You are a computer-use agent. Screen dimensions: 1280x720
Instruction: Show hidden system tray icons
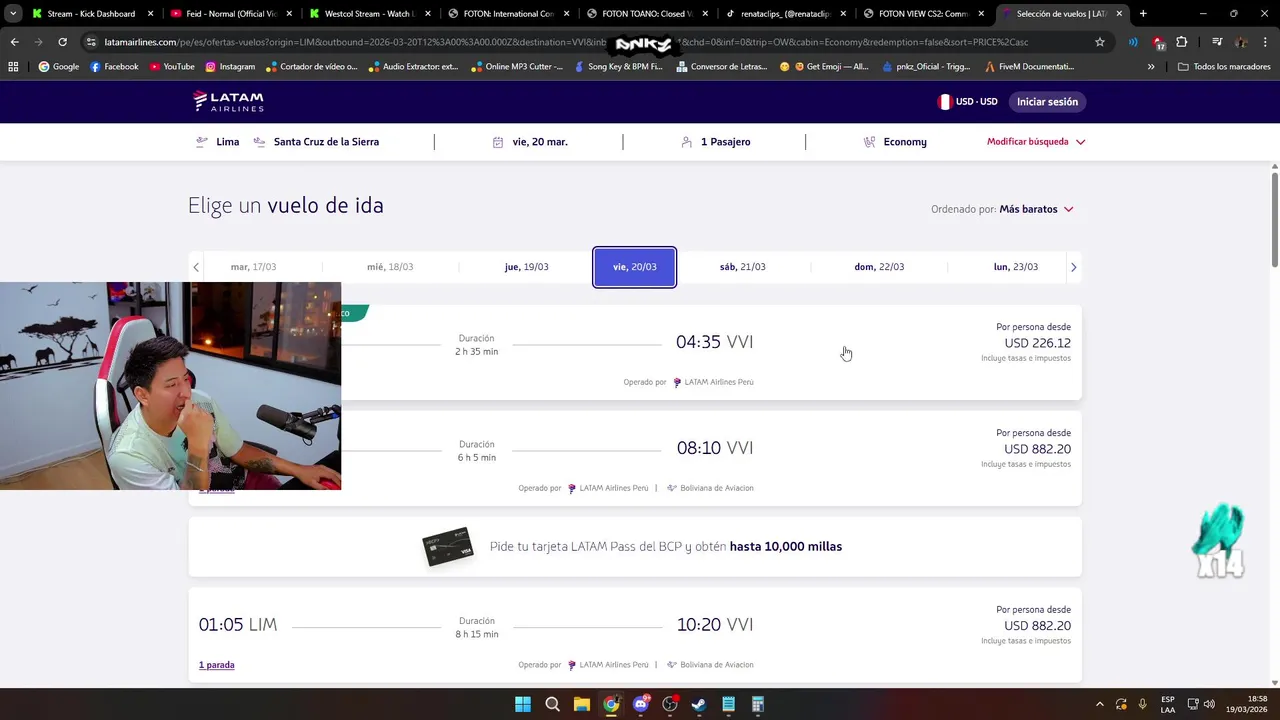[1100, 704]
